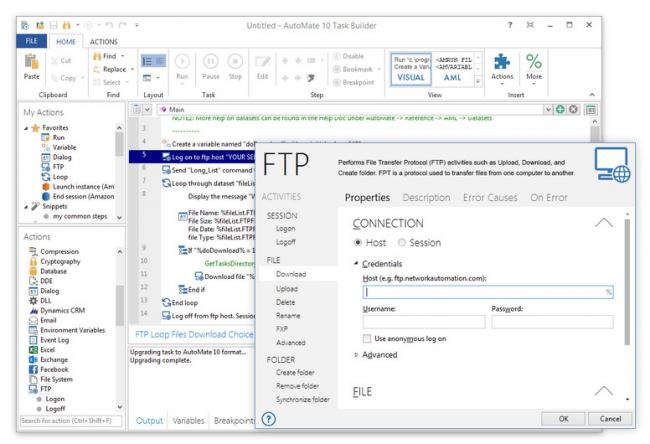The width and height of the screenshot is (650, 444).
Task: Click in the Username field
Action: pos(424,322)
